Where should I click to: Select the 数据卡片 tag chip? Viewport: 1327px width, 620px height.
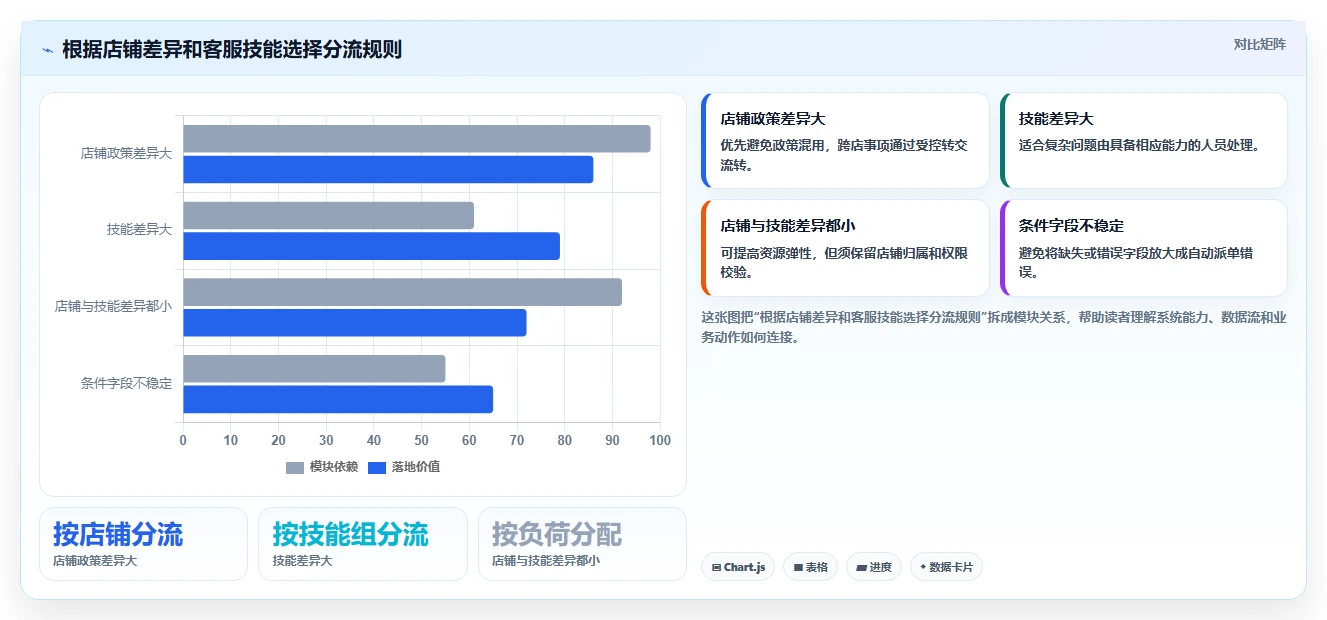tap(946, 567)
